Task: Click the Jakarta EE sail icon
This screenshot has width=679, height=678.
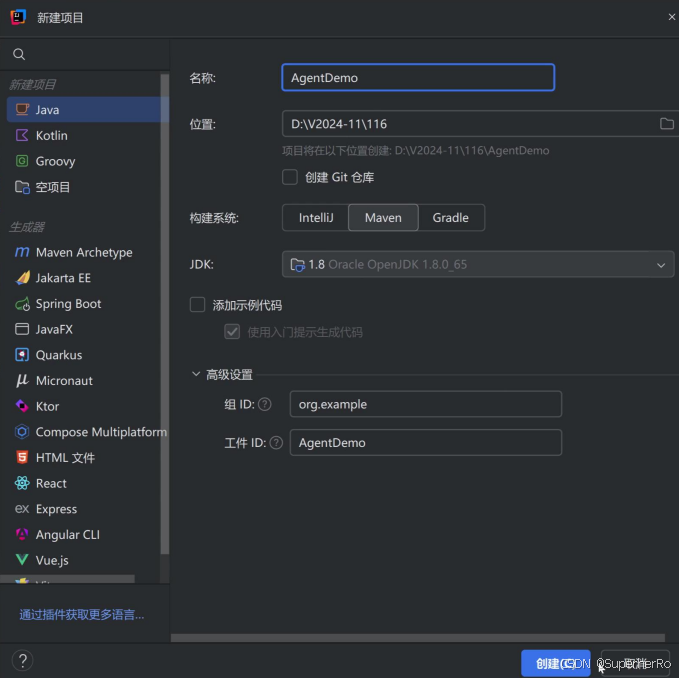Action: 22,278
